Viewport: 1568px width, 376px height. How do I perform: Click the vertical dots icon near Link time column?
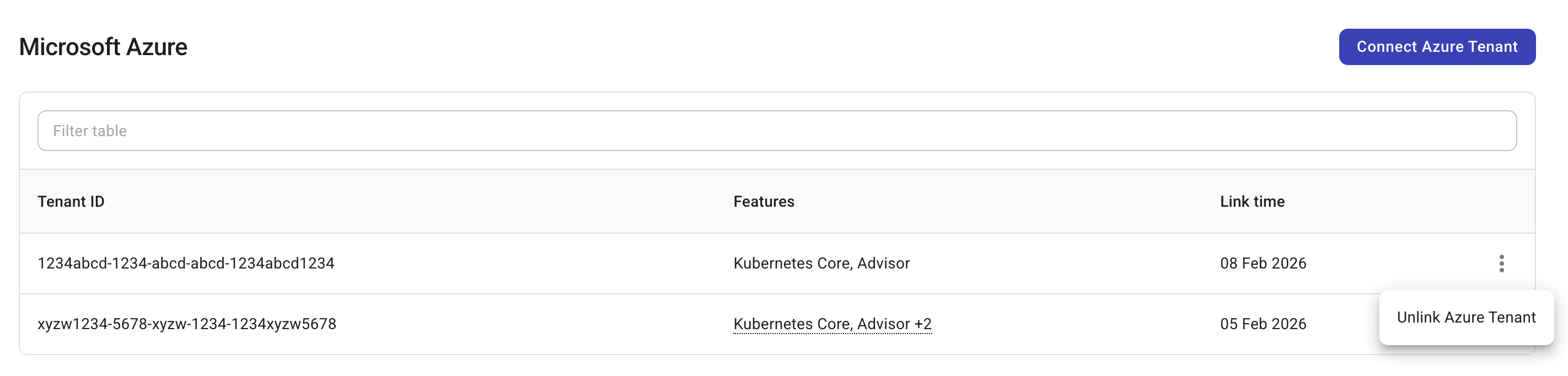pyautogui.click(x=1501, y=264)
